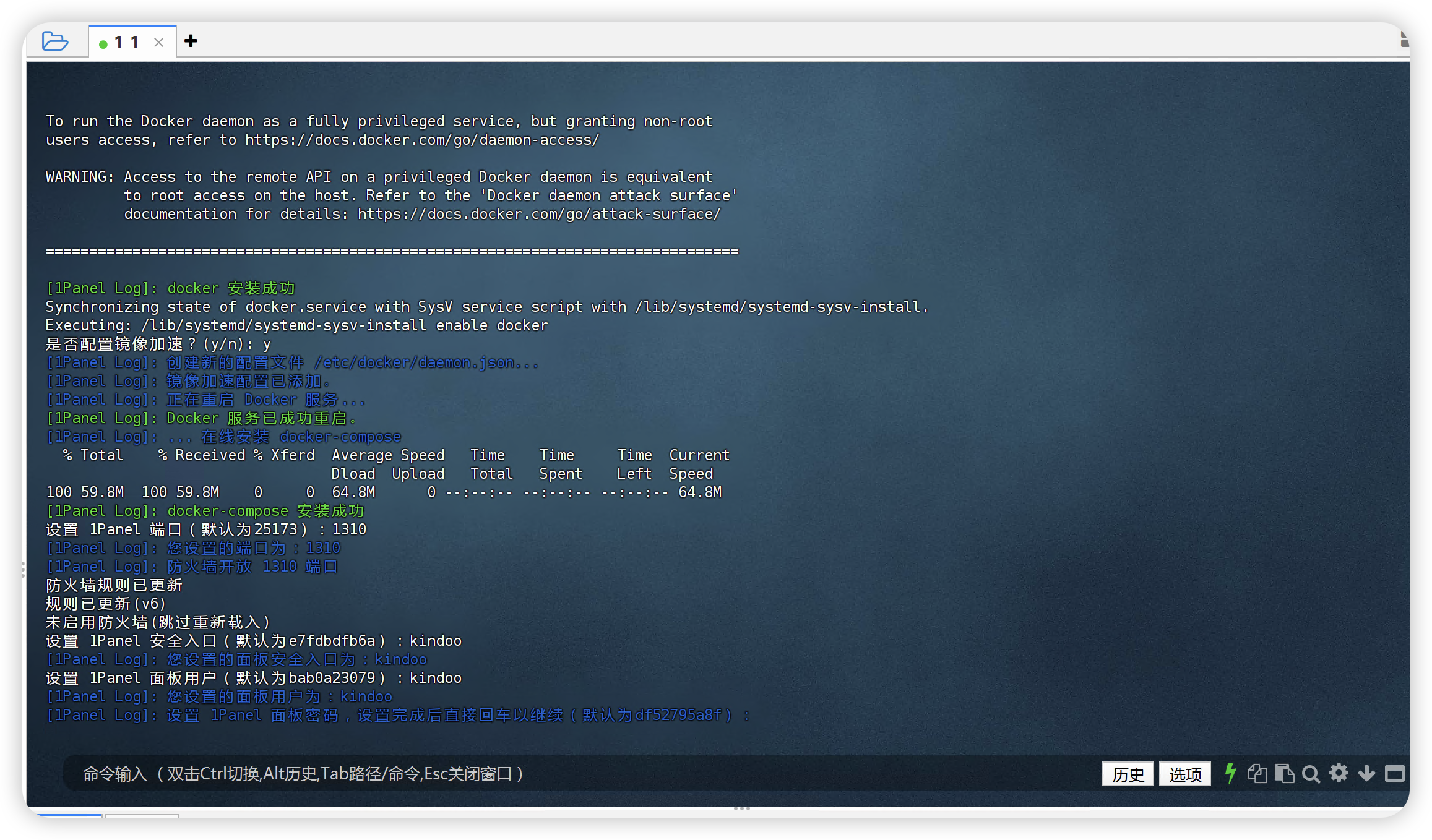
Task: Click the 'Docker 服务已成功重启' log line
Action: (x=201, y=418)
